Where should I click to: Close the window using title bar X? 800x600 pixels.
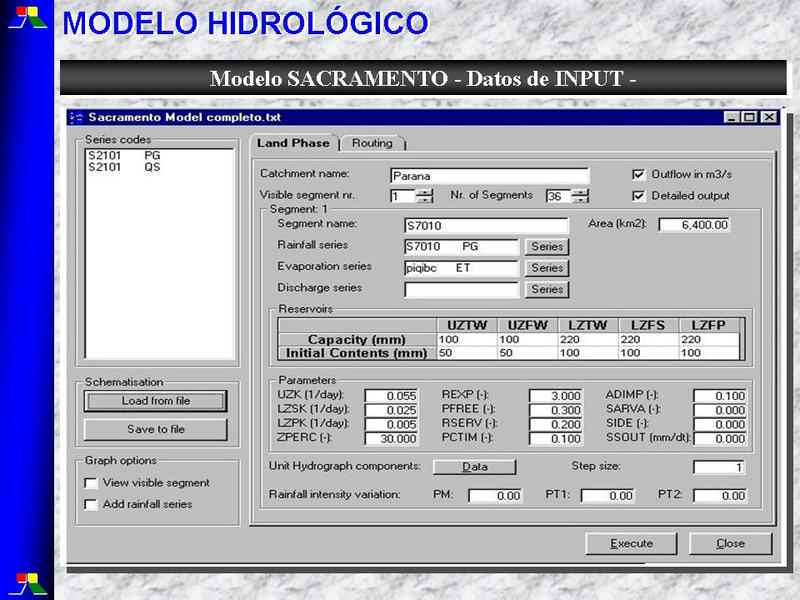tap(768, 117)
